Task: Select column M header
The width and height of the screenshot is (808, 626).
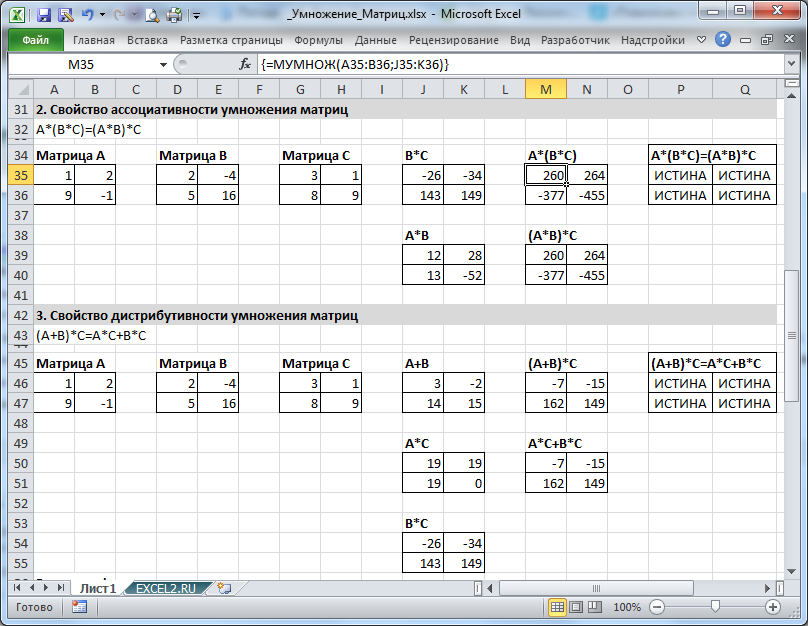Action: click(546, 90)
